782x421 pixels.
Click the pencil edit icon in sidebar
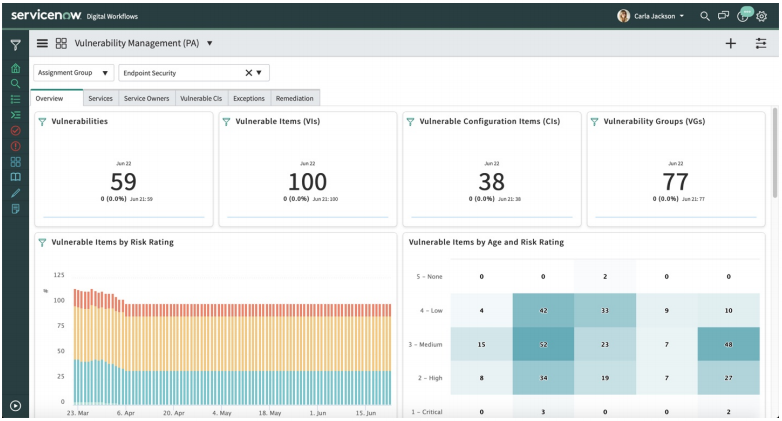click(x=15, y=192)
